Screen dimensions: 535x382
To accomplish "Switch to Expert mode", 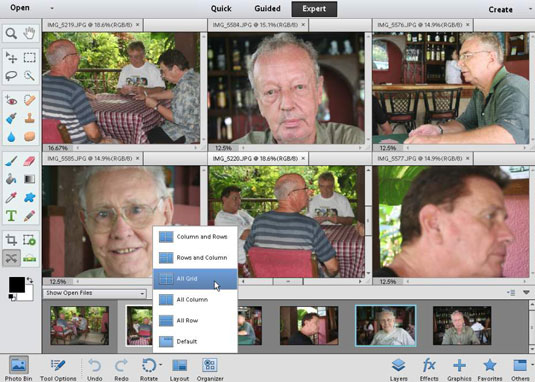I will (314, 9).
